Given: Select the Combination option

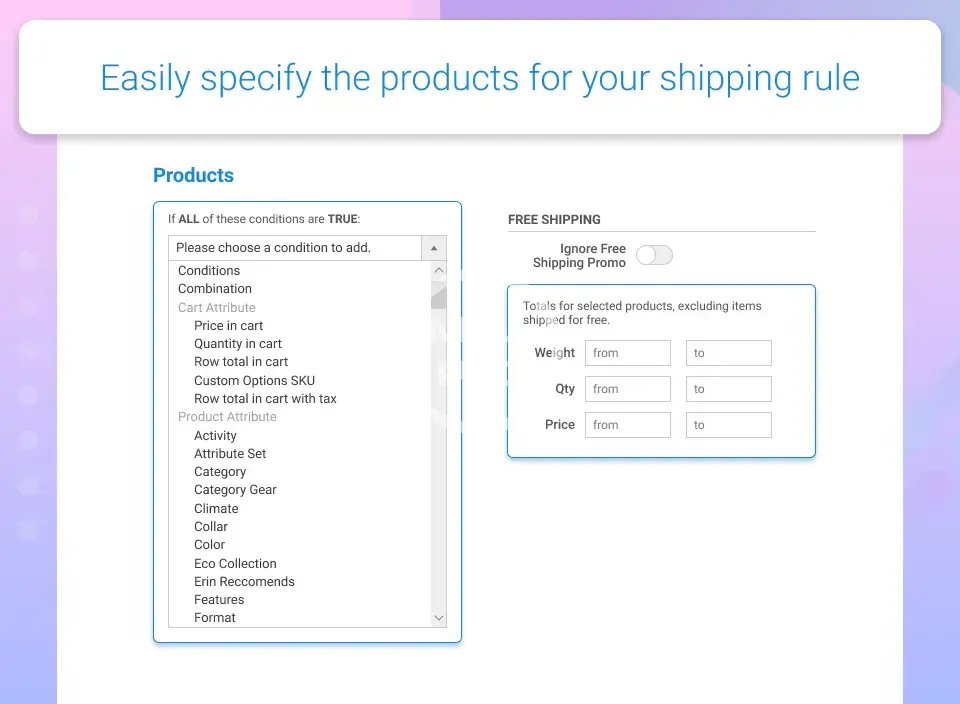Looking at the screenshot, I should [215, 289].
